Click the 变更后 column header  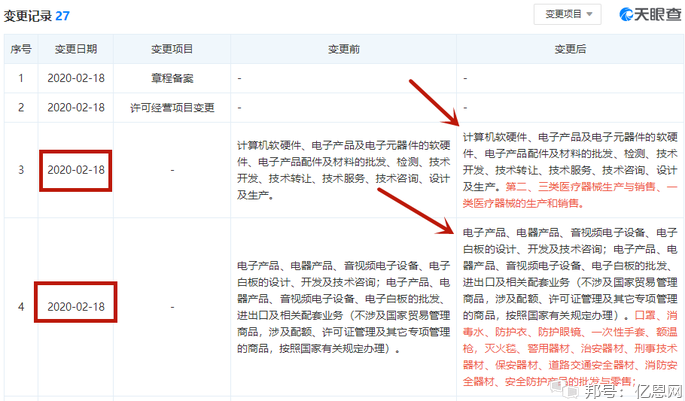(x=570, y=49)
